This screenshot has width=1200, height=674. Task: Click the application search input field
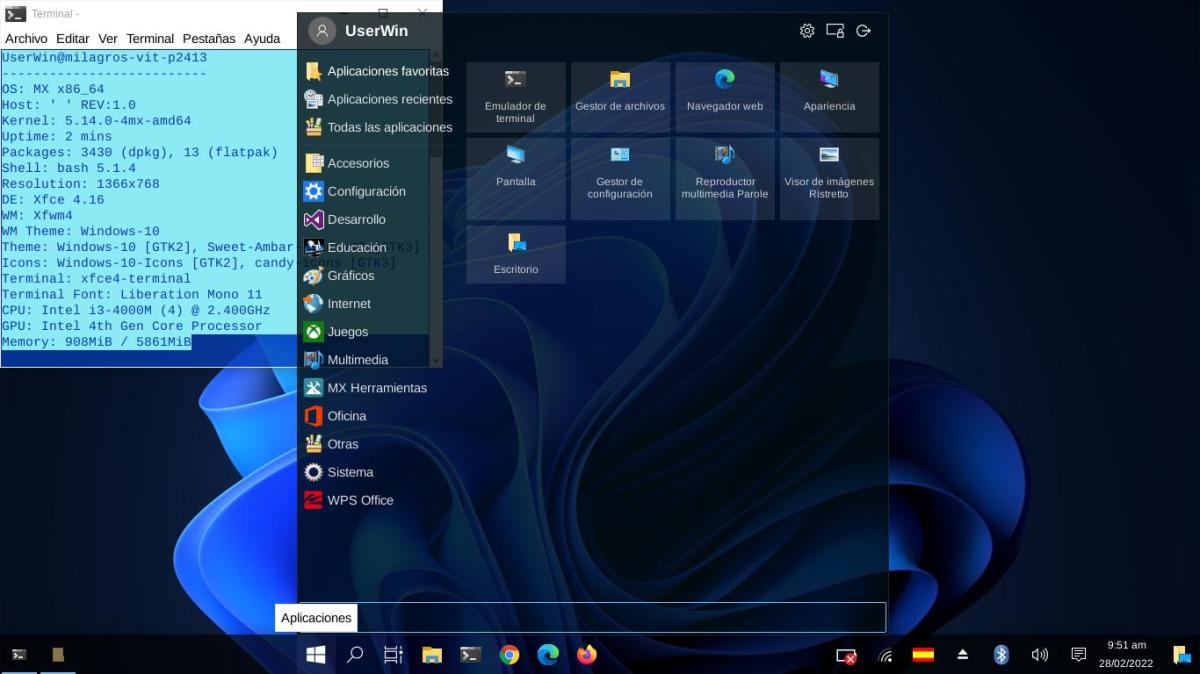(620, 617)
